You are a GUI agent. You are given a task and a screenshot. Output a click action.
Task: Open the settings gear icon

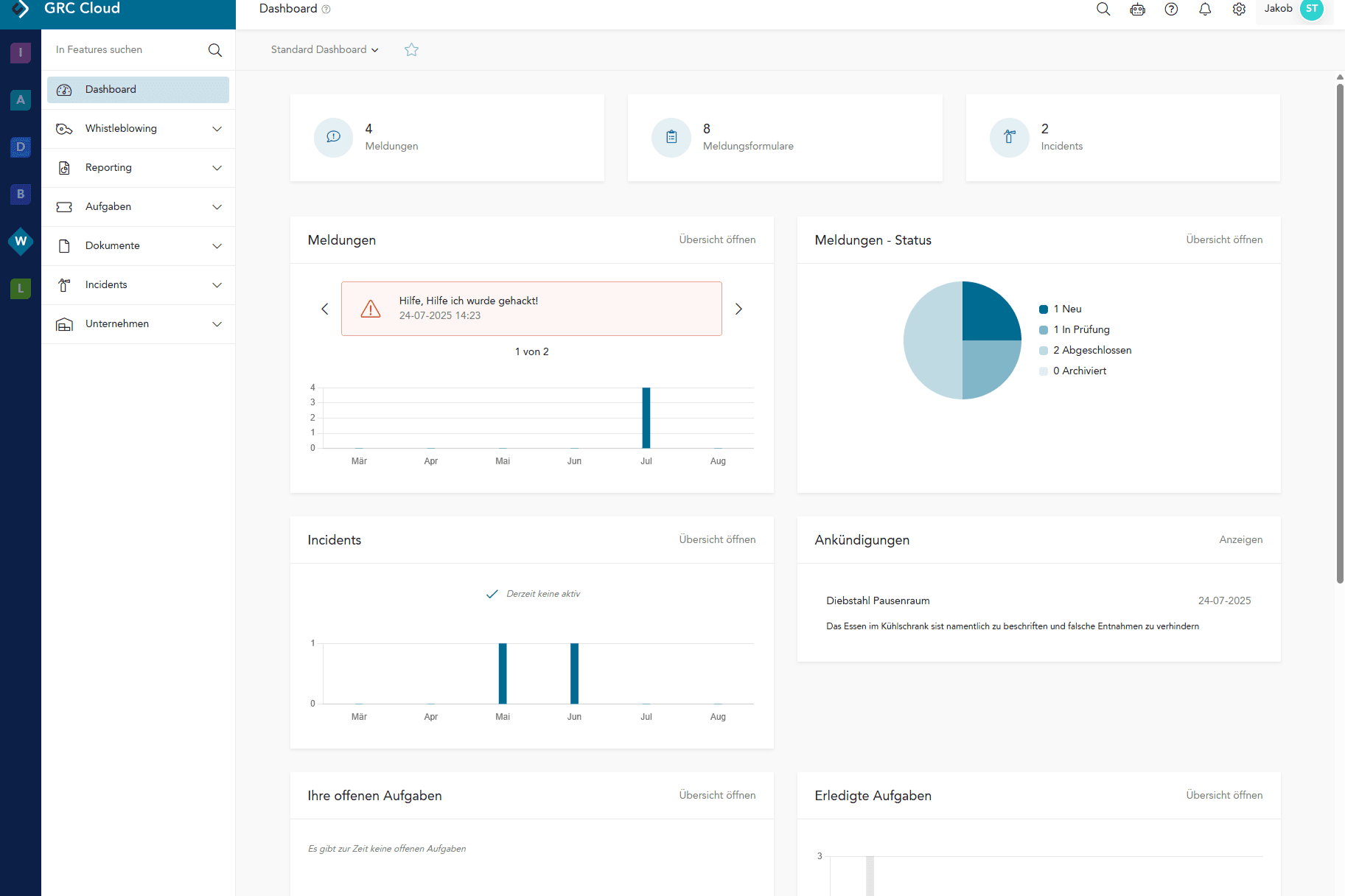point(1239,9)
